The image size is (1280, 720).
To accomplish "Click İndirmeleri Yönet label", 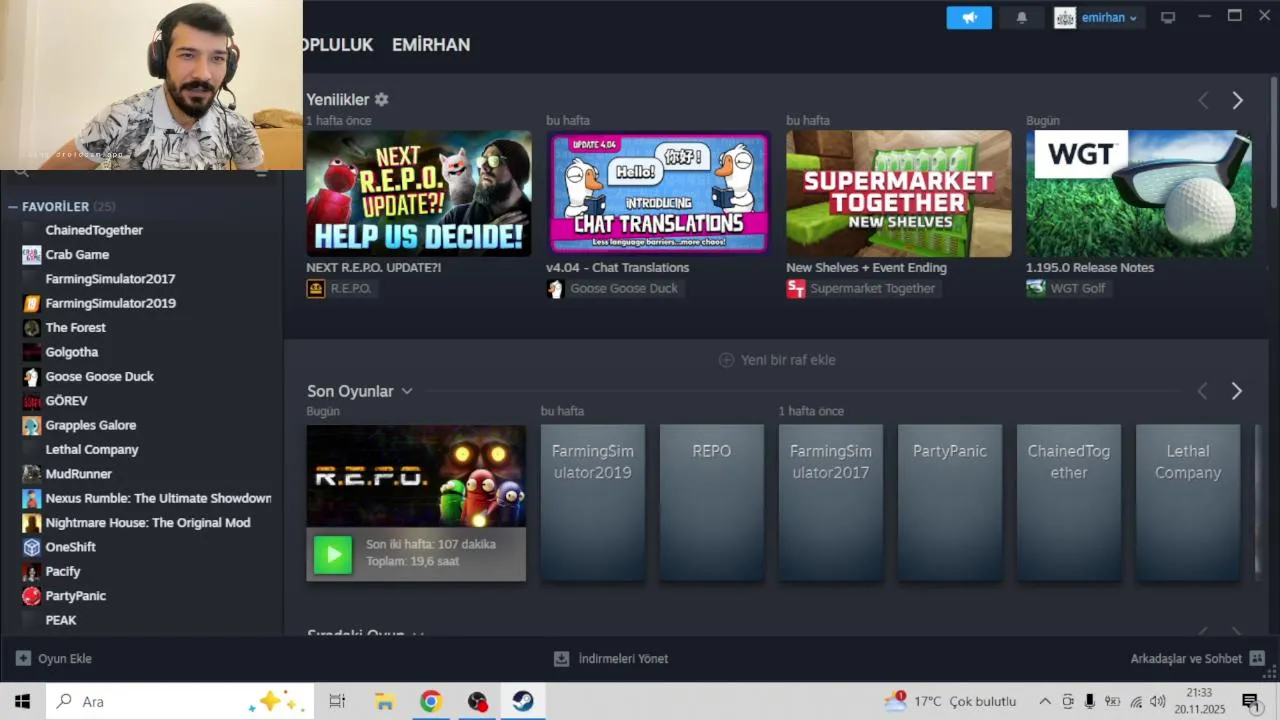I will click(x=623, y=659).
